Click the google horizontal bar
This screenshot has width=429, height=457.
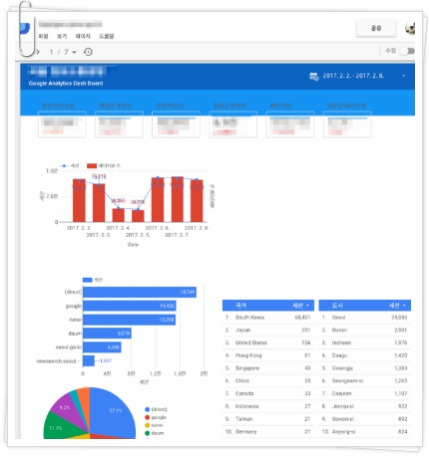[x=129, y=306]
